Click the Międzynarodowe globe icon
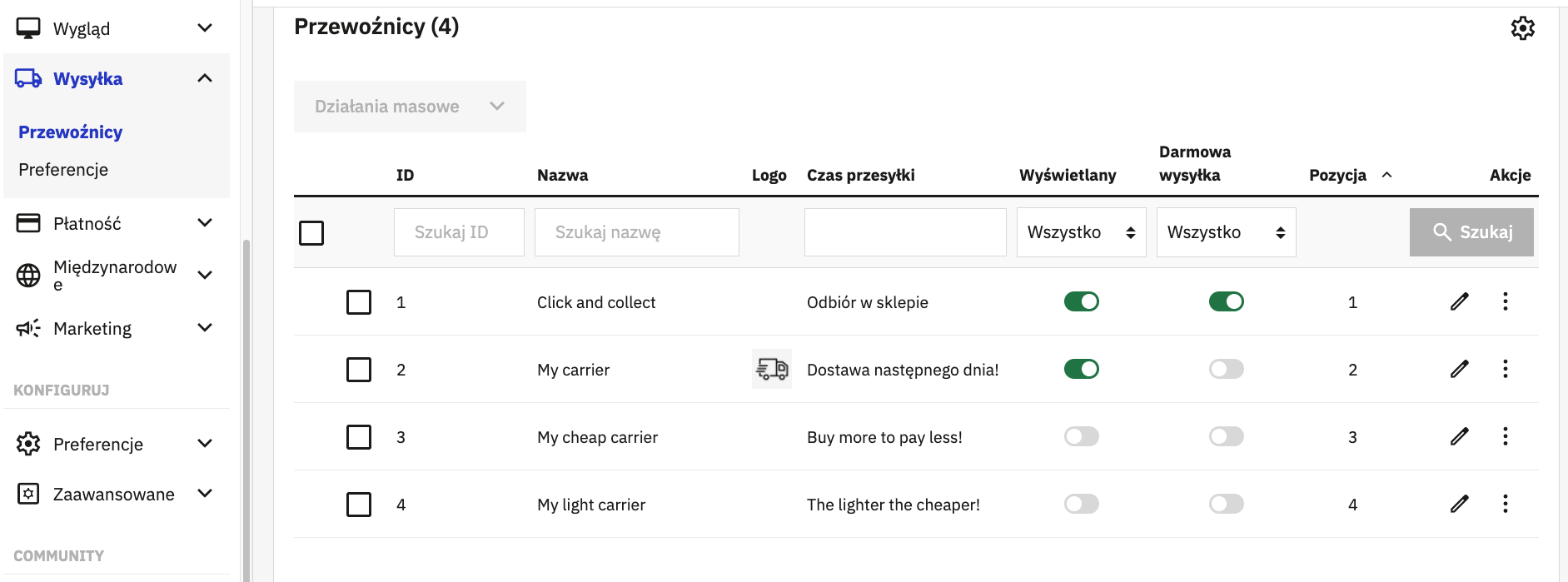This screenshot has width=1568, height=582. pos(28,275)
